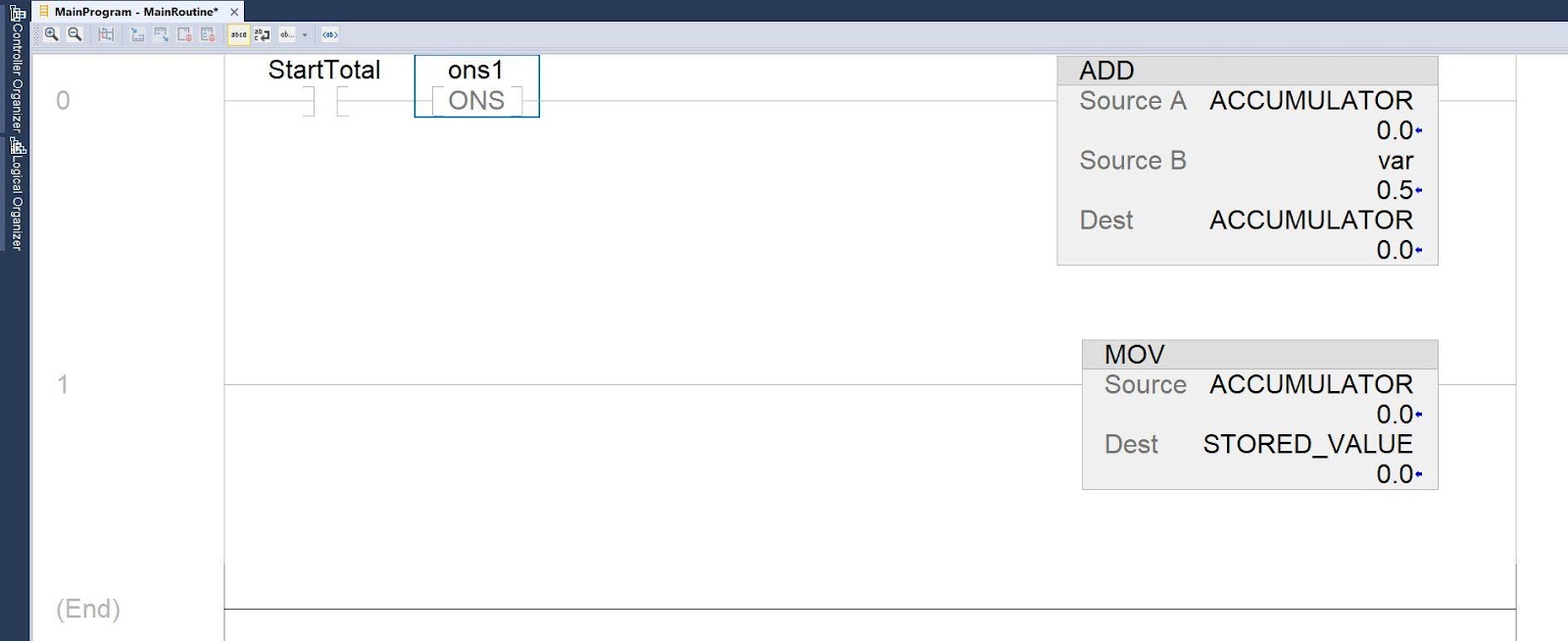1568x641 pixels.
Task: Click the verify routine toolbar icon
Action: (x=106, y=34)
